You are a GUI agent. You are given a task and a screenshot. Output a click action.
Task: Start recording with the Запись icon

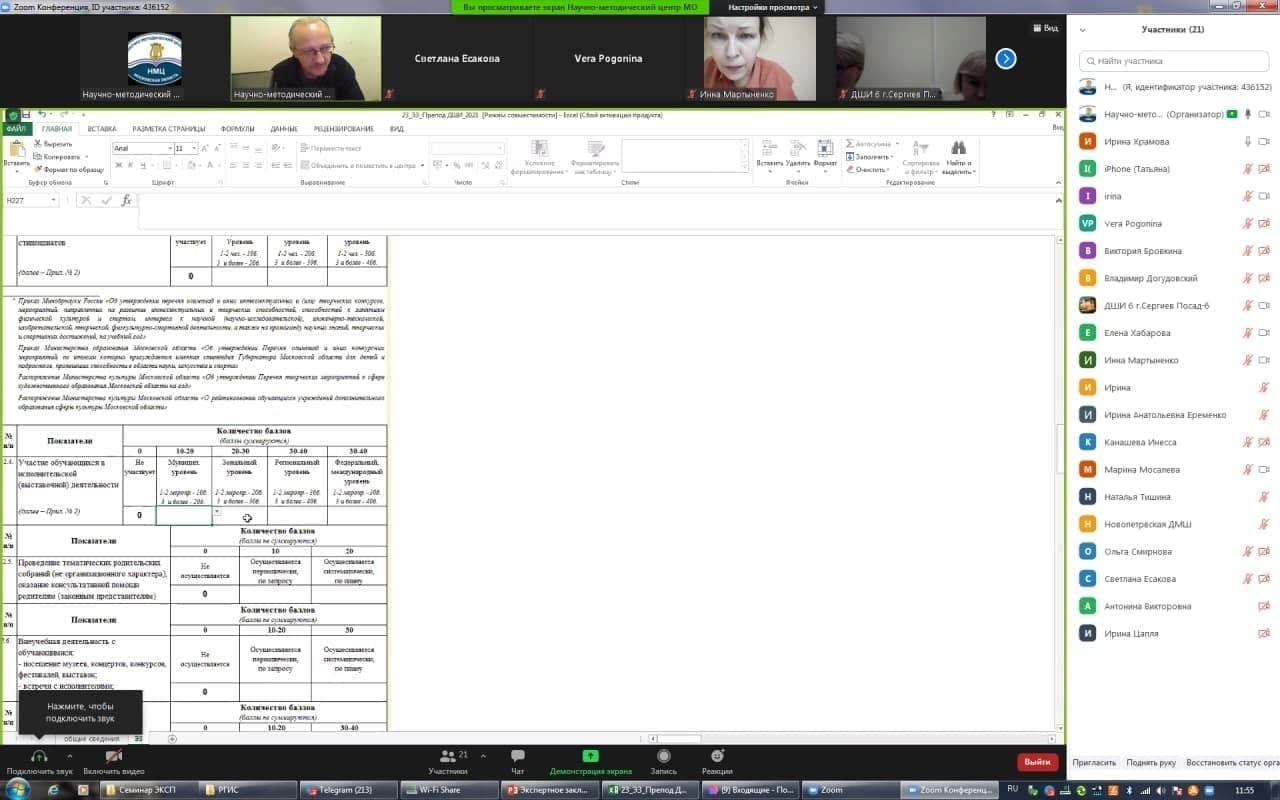pos(663,756)
